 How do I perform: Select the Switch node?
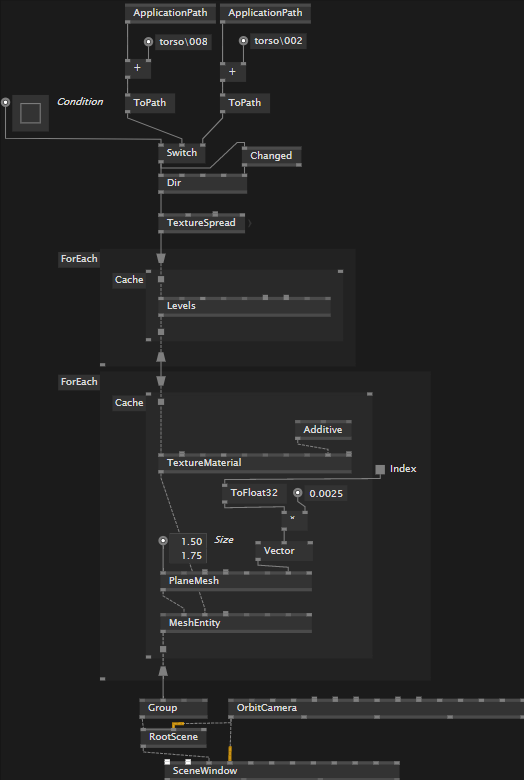coord(182,153)
